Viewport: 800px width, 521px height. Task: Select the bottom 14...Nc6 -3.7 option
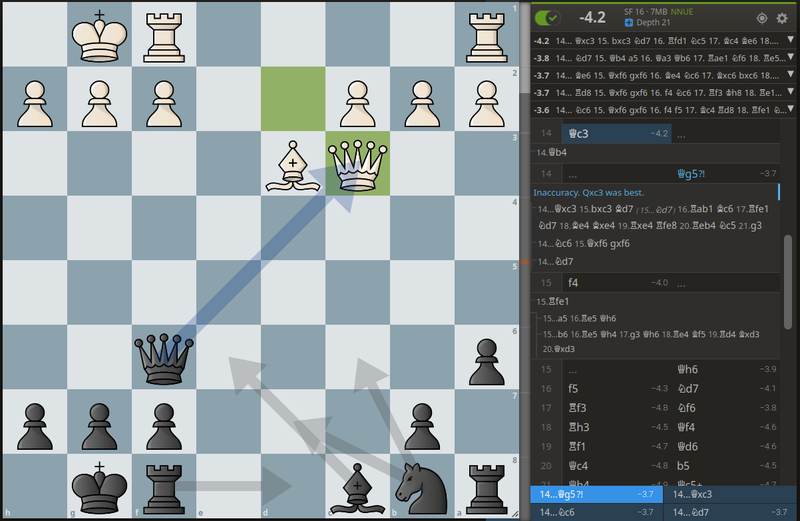[x=596, y=512]
